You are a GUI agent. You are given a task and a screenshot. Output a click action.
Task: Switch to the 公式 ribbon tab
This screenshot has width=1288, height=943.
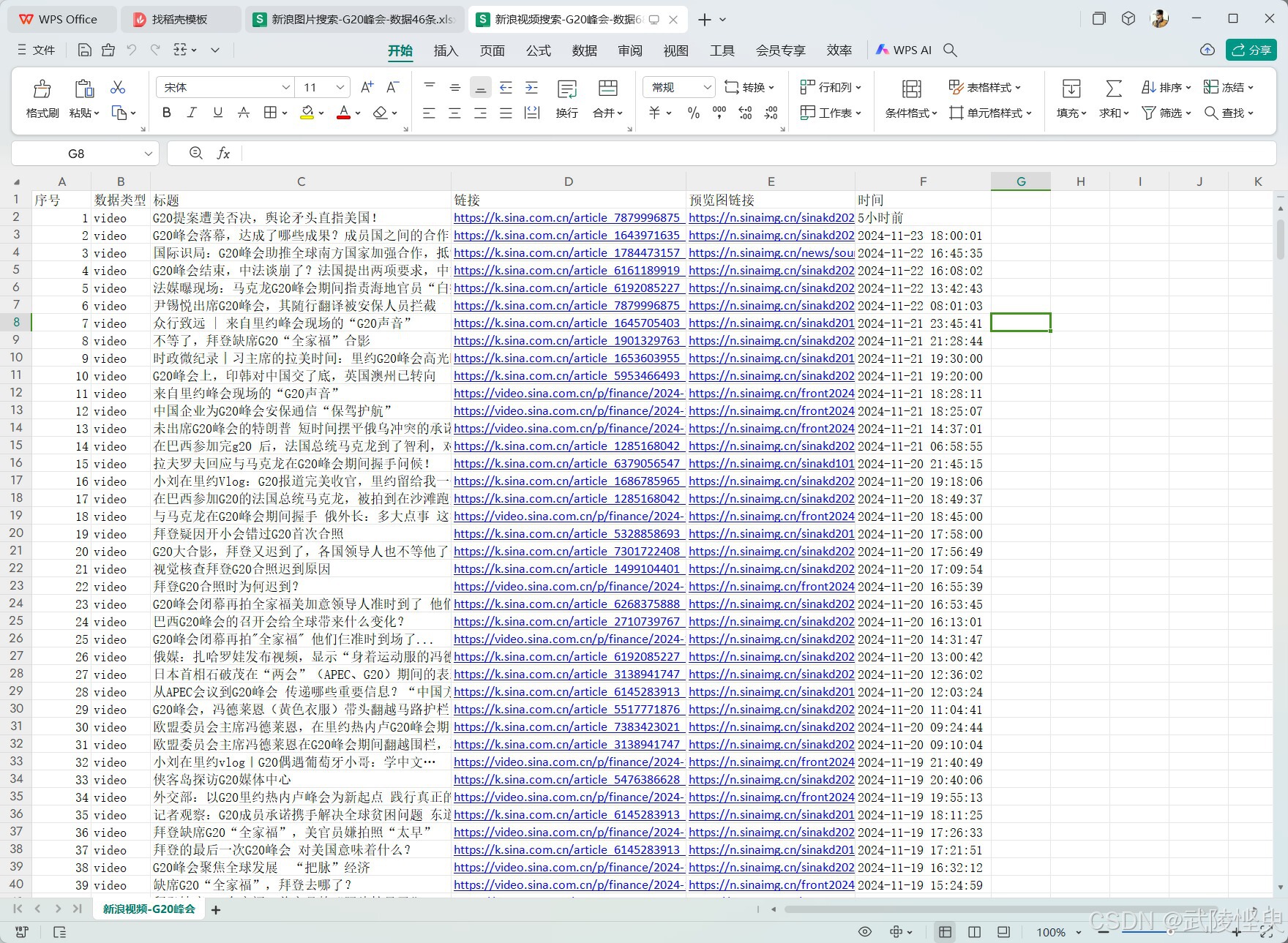point(538,50)
